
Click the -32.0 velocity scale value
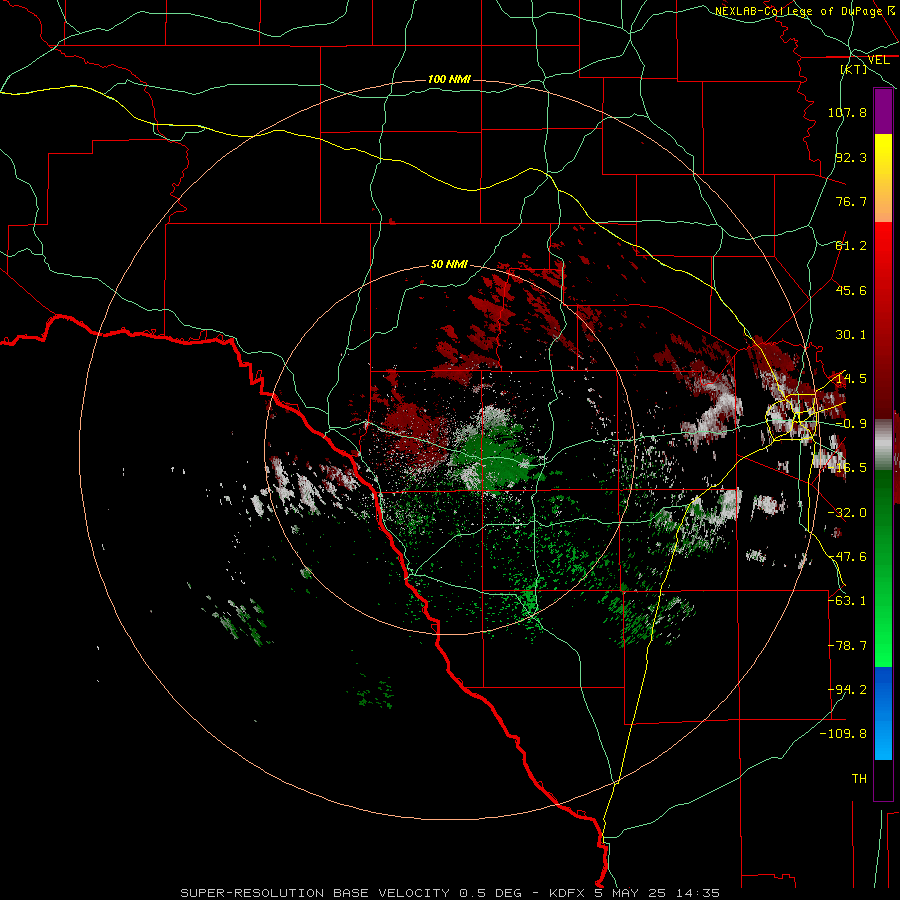pos(847,513)
